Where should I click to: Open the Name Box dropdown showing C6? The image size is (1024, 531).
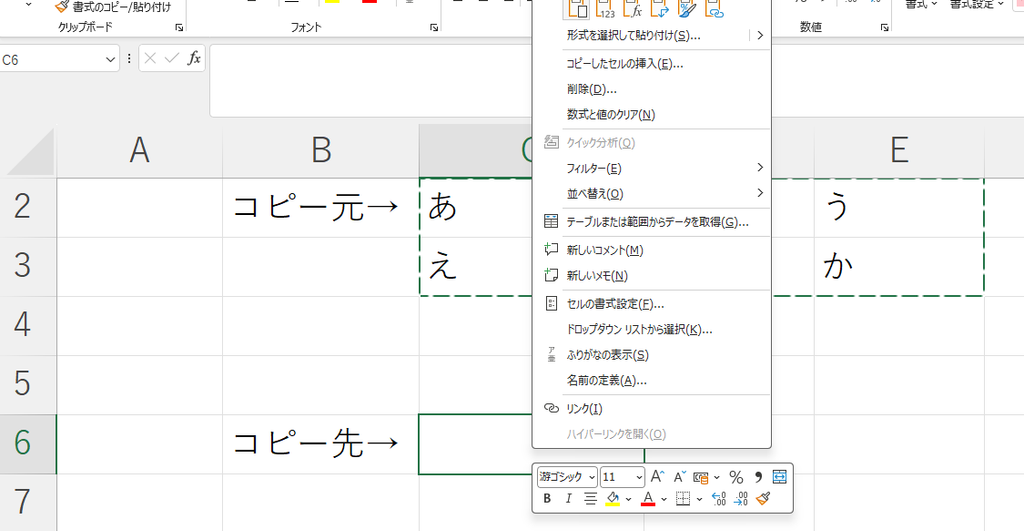coord(110,59)
